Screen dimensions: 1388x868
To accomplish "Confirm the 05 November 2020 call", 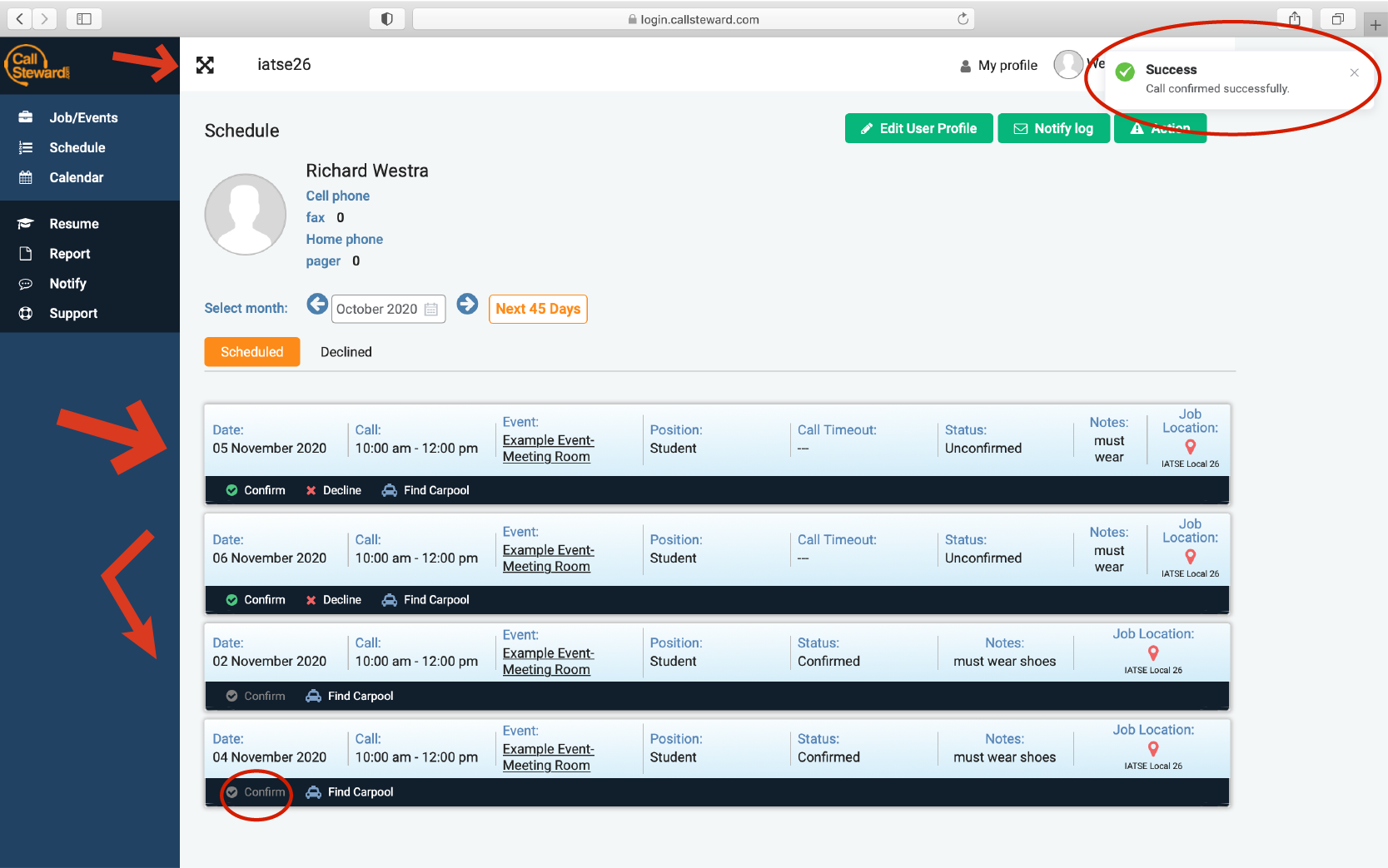I will click(256, 490).
